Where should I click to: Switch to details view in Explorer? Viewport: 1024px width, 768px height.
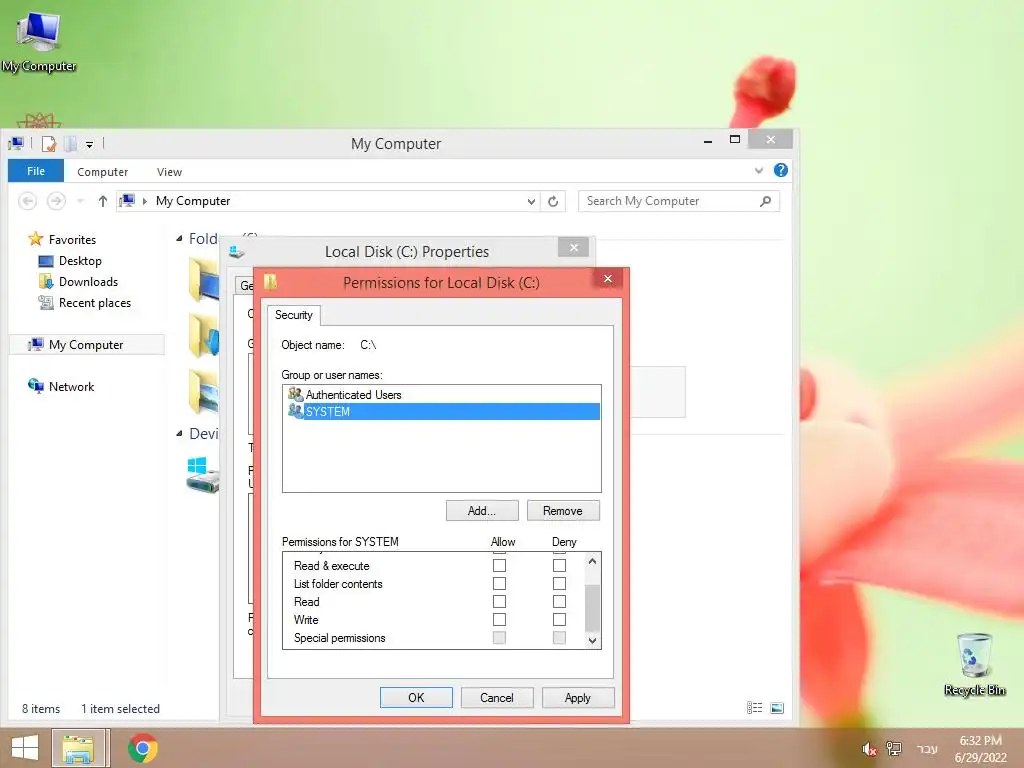754,708
